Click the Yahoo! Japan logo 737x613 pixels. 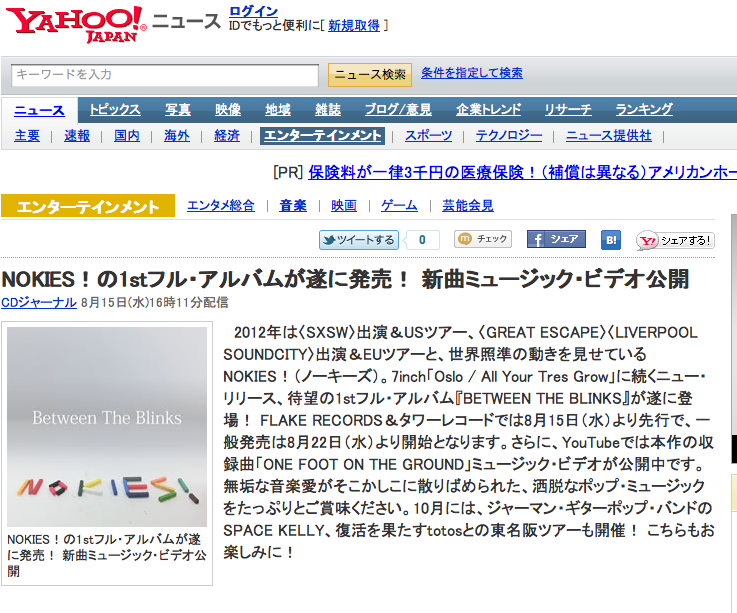(x=76, y=24)
